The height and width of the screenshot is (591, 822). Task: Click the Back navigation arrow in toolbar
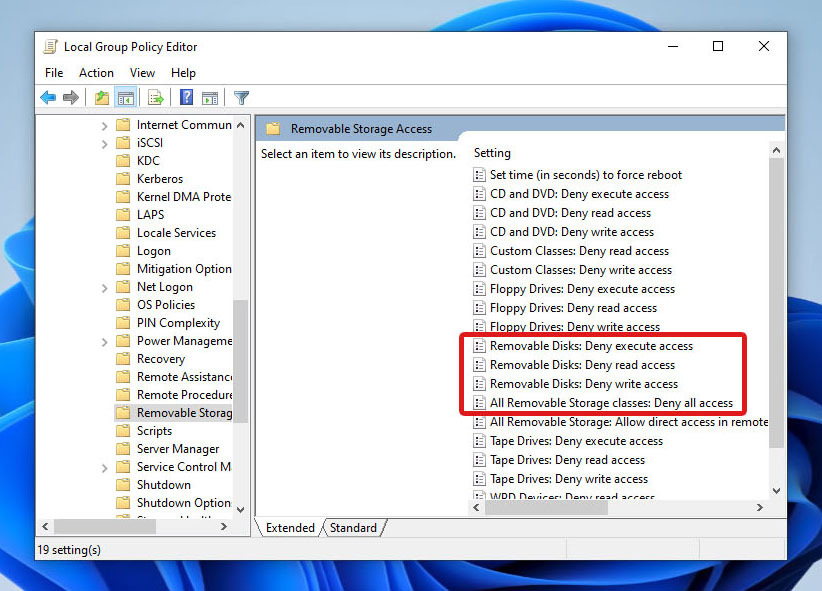pyautogui.click(x=47, y=97)
